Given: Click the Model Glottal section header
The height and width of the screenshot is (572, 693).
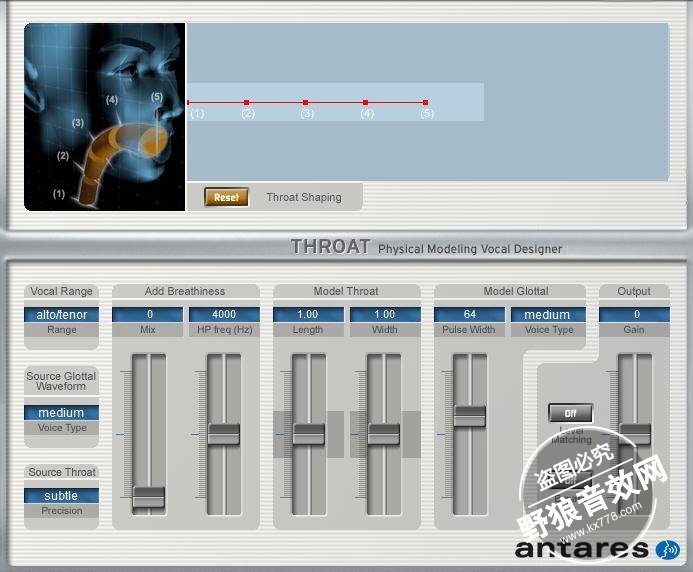Looking at the screenshot, I should coord(516,291).
